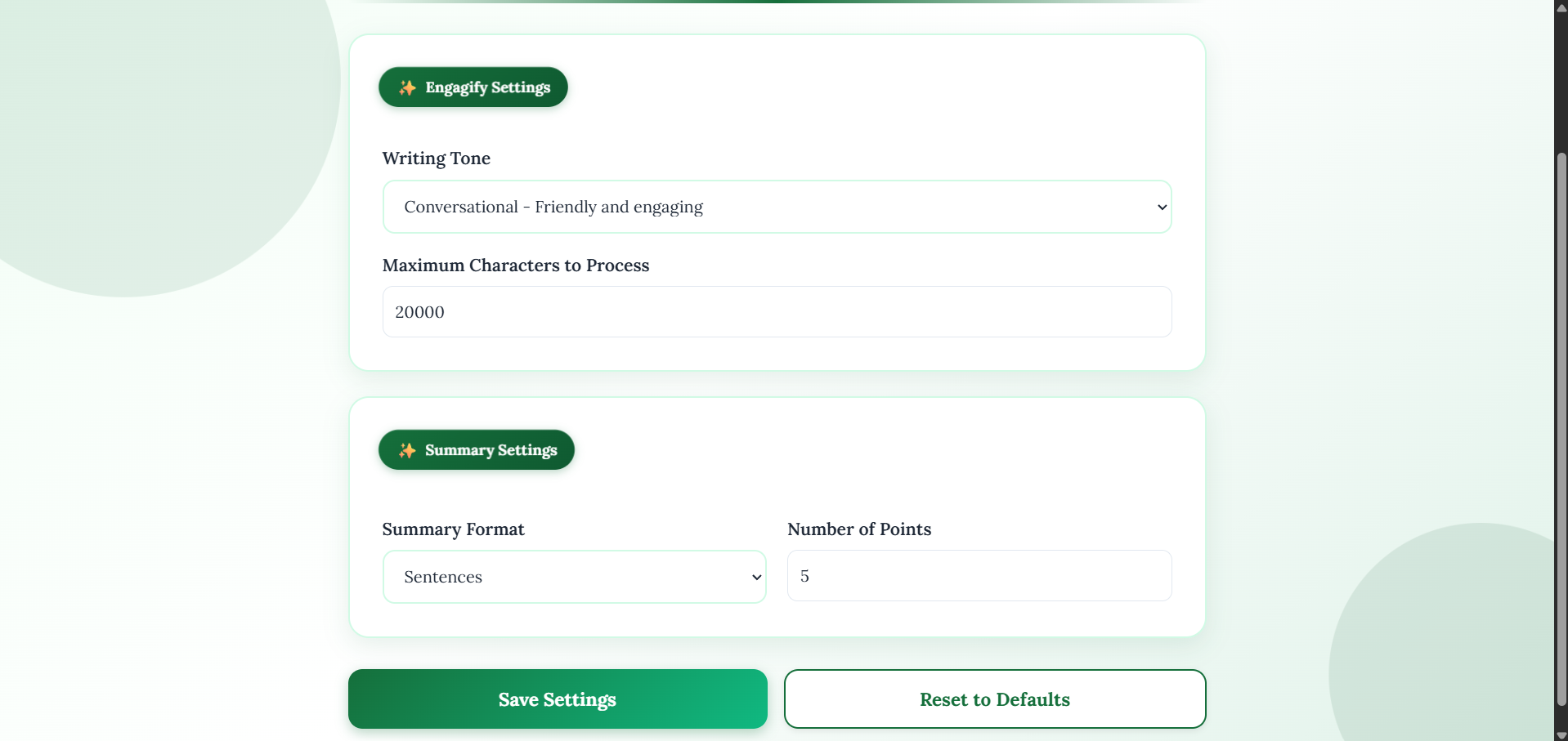
Task: Click the Maximum Characters to Process label
Action: point(516,266)
